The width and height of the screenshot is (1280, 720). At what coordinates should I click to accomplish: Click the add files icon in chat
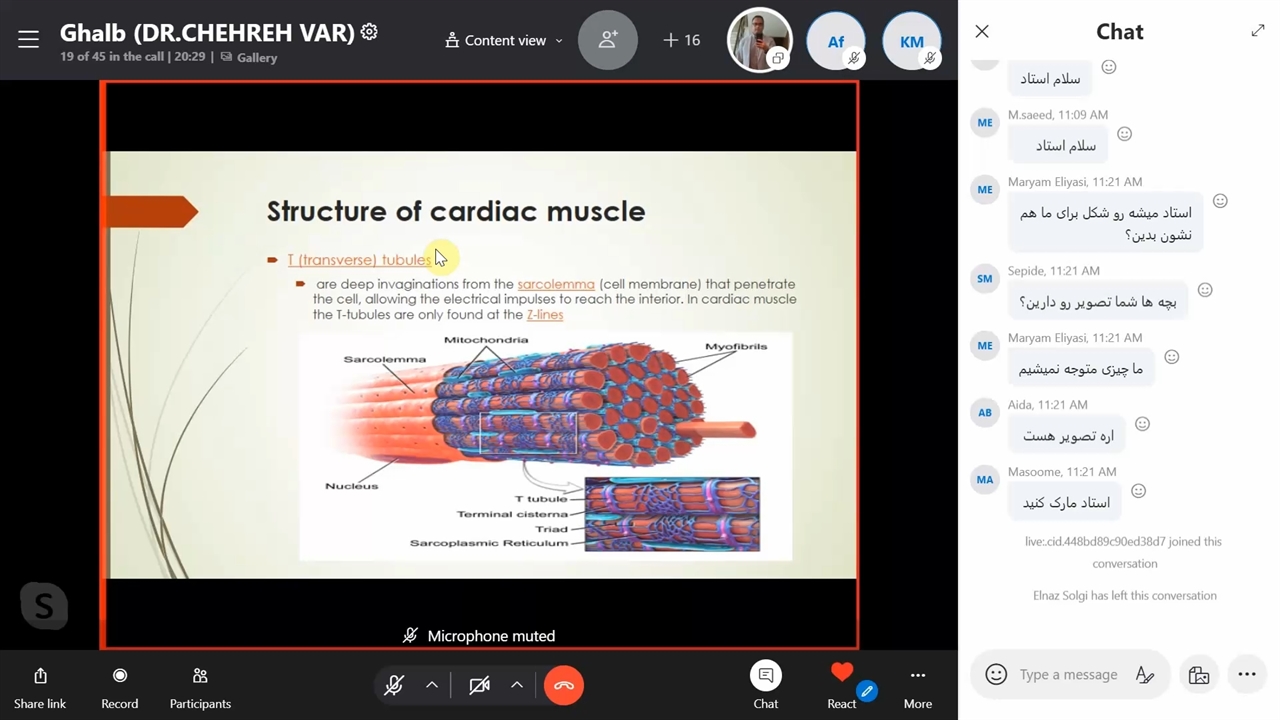pos(1198,675)
